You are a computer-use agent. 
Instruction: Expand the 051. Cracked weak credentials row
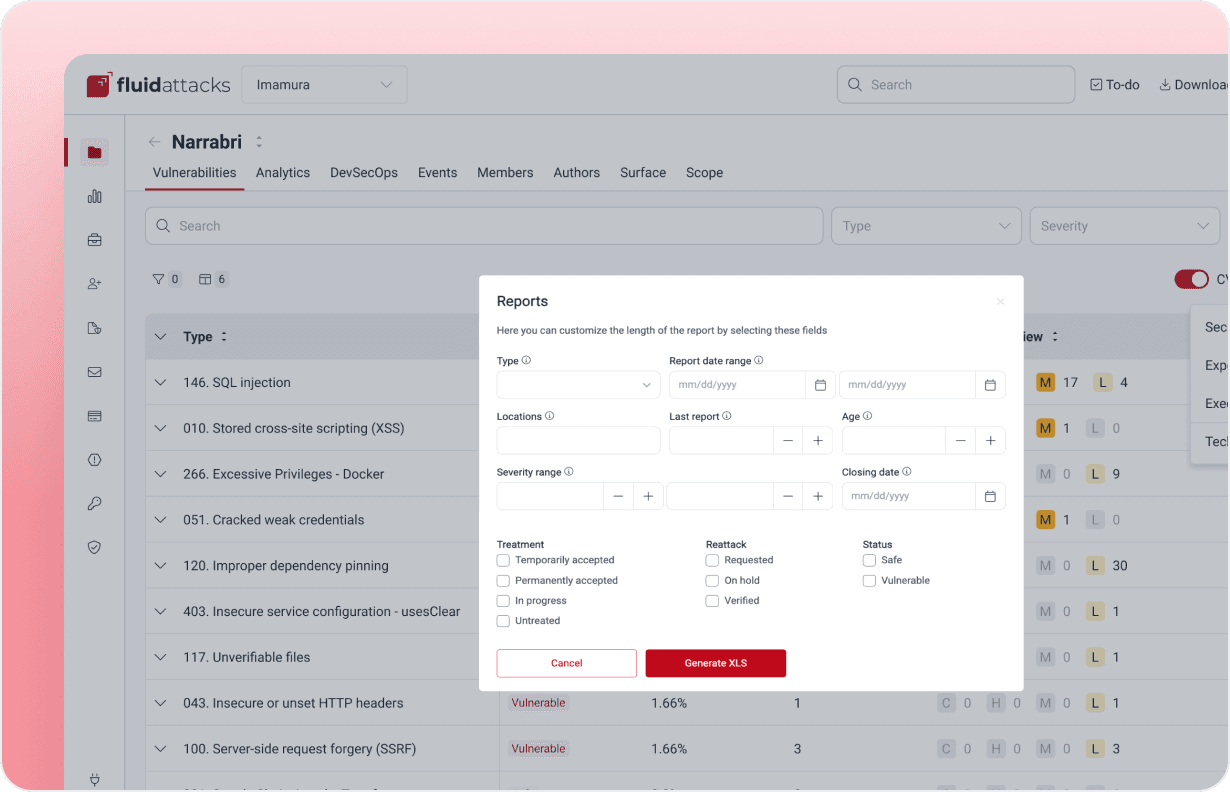pyautogui.click(x=161, y=520)
